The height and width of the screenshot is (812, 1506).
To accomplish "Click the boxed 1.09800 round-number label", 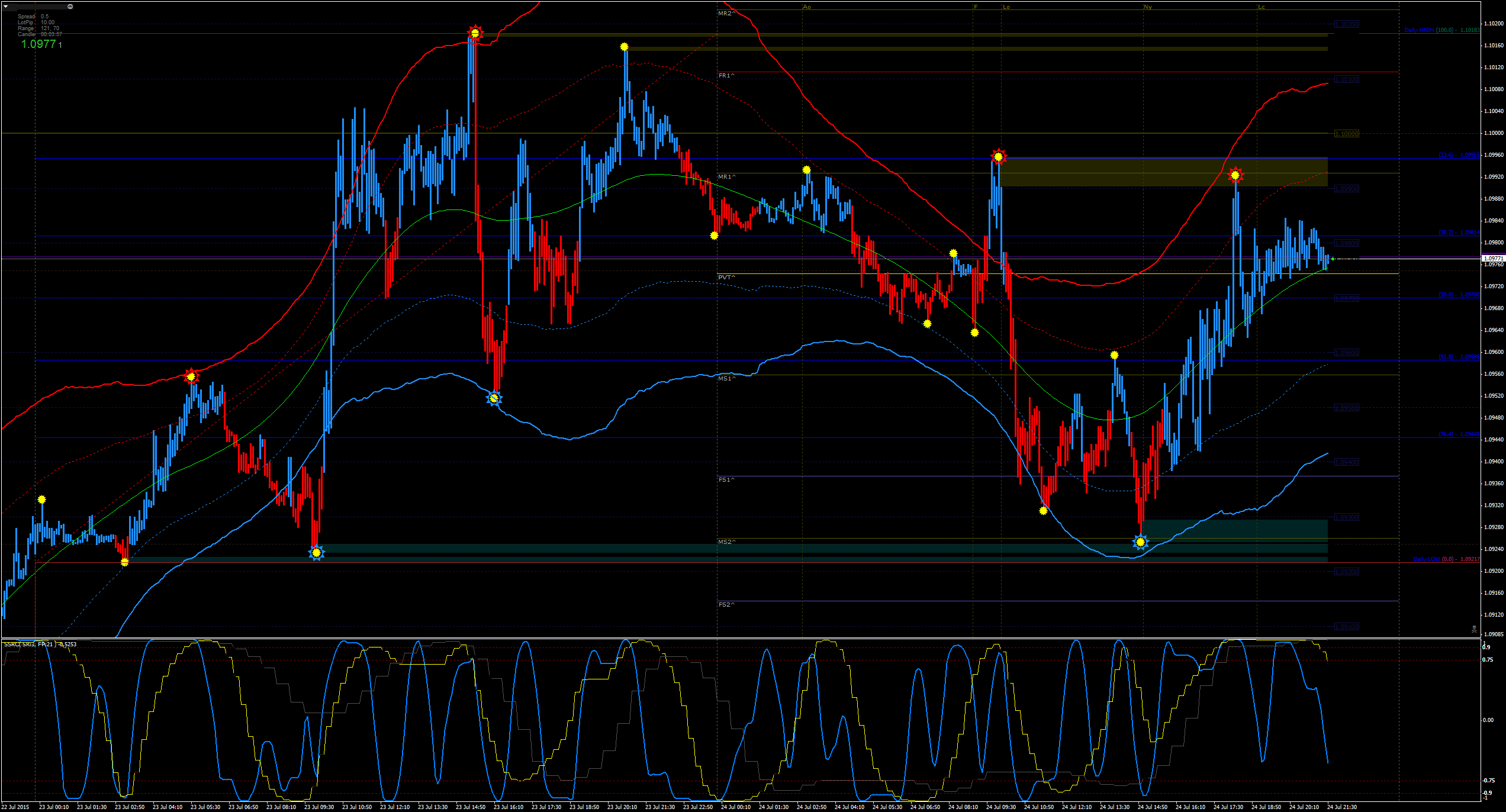I will (1346, 243).
